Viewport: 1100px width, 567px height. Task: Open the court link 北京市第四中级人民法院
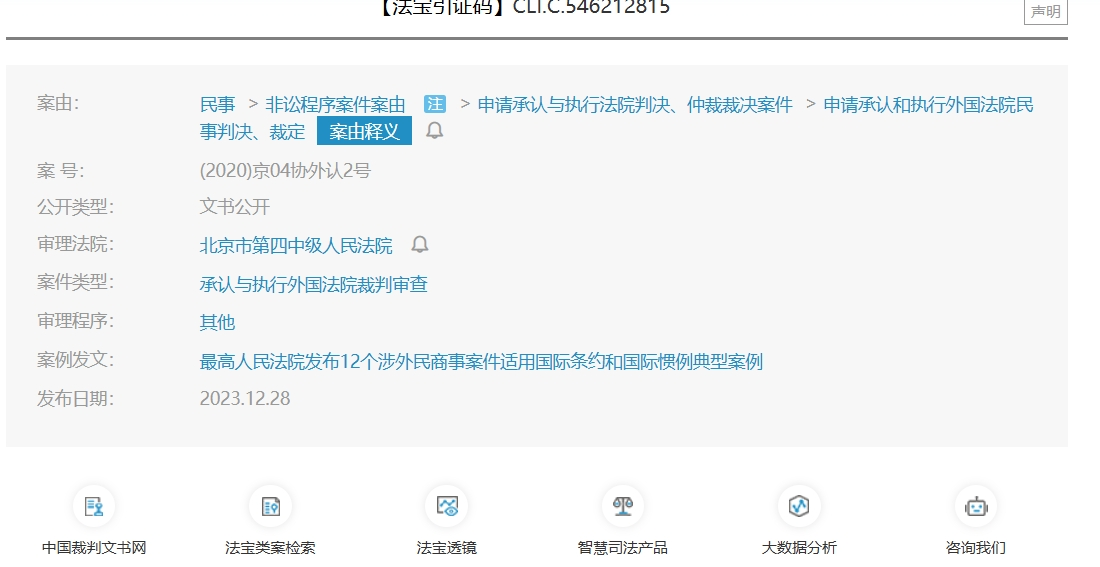tap(296, 246)
